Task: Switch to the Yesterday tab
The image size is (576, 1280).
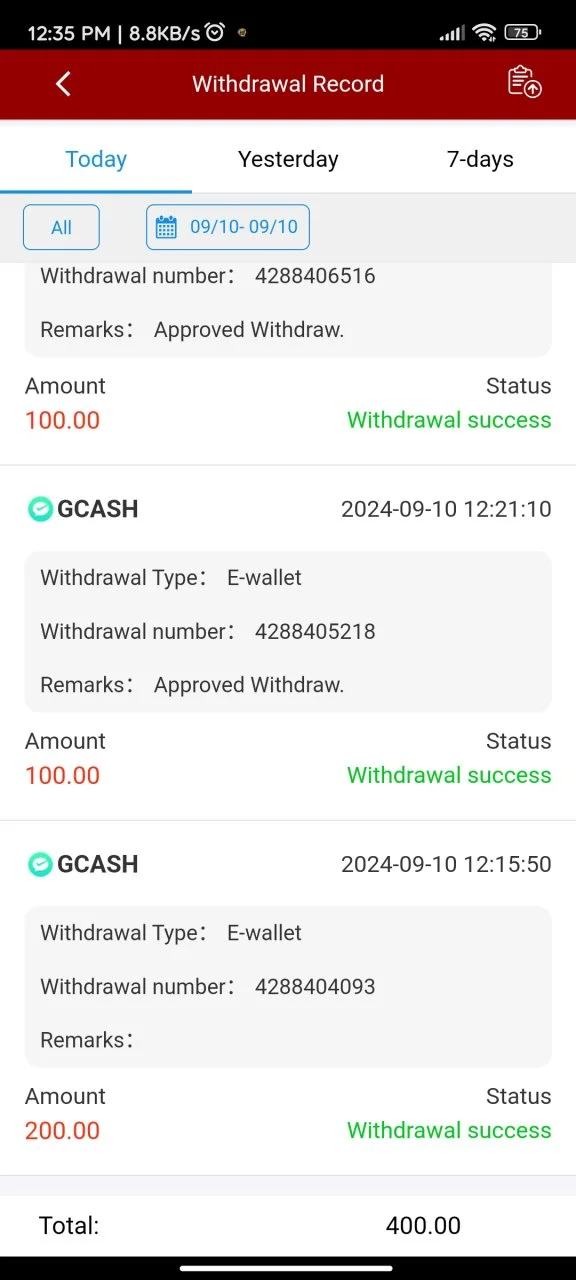Action: [x=288, y=158]
